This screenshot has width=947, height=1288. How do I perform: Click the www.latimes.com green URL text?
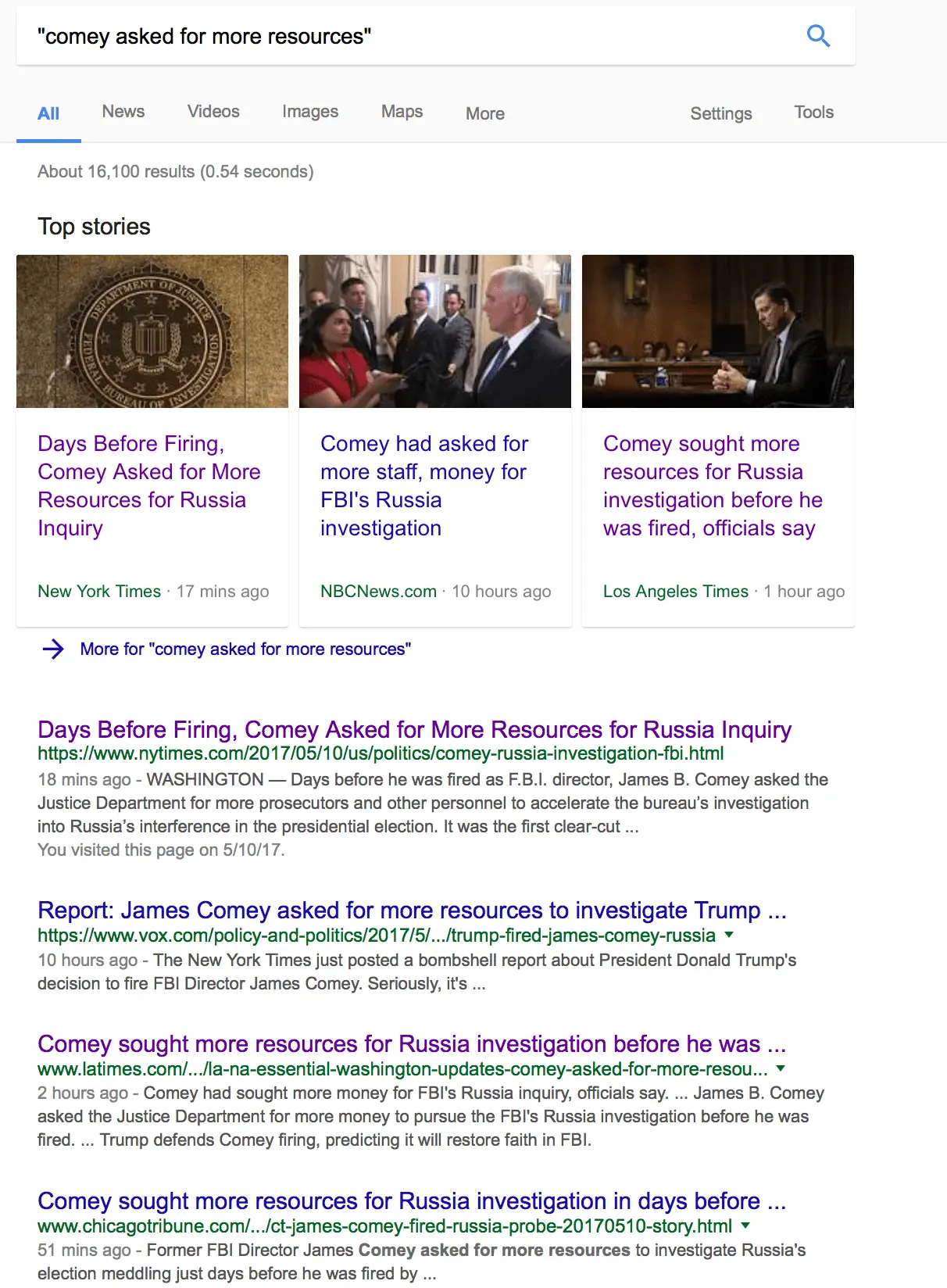pyautogui.click(x=402, y=1069)
